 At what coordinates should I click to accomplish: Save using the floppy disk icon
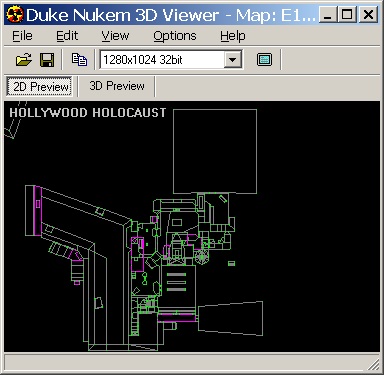(47, 60)
